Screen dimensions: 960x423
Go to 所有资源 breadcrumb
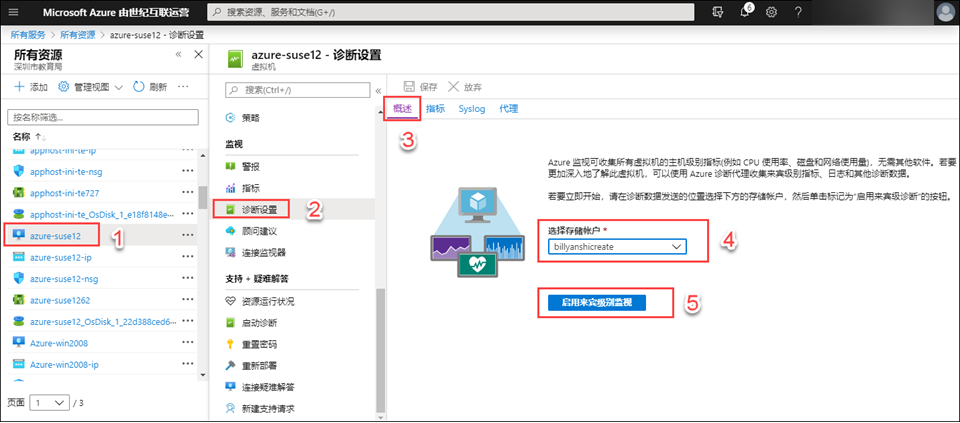tap(78, 35)
